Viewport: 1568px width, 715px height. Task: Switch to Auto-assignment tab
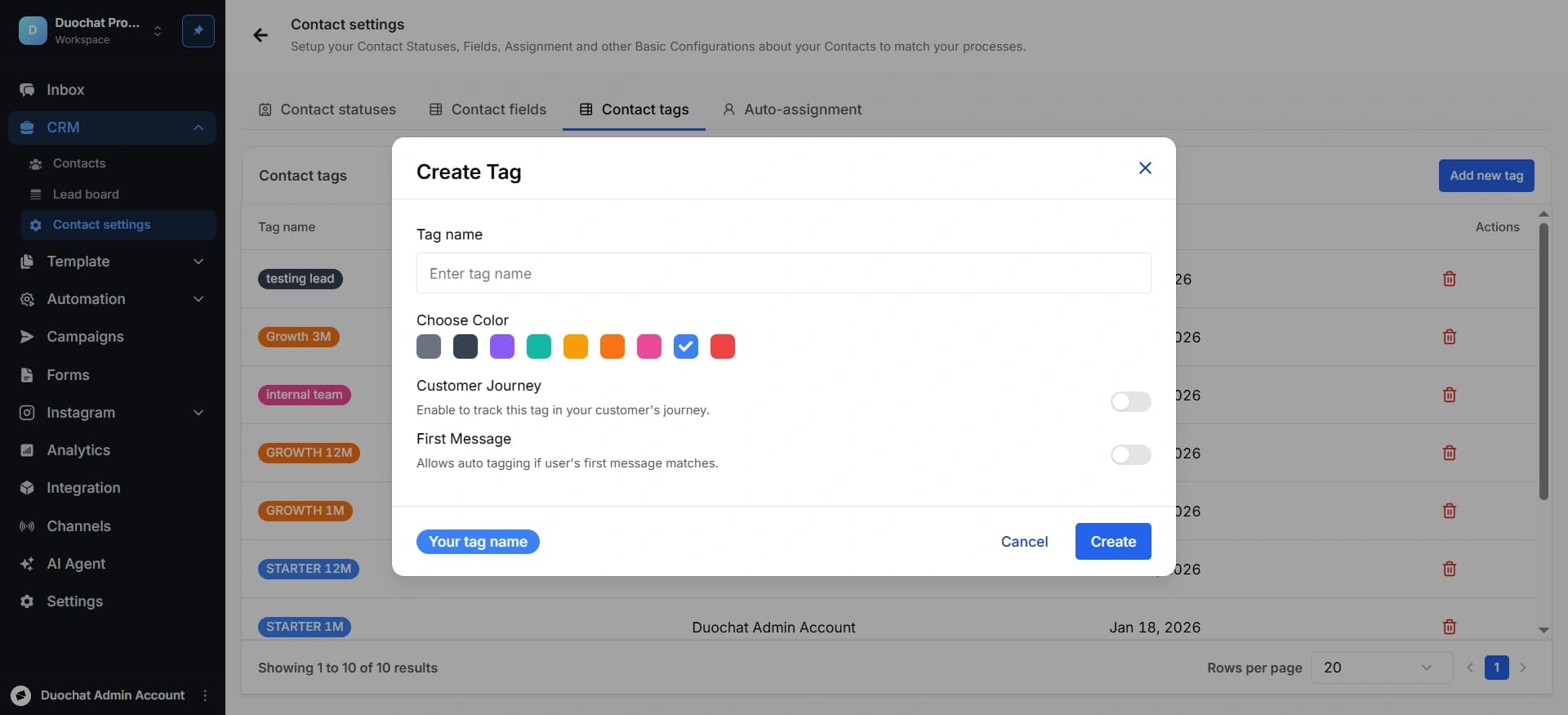click(x=792, y=109)
